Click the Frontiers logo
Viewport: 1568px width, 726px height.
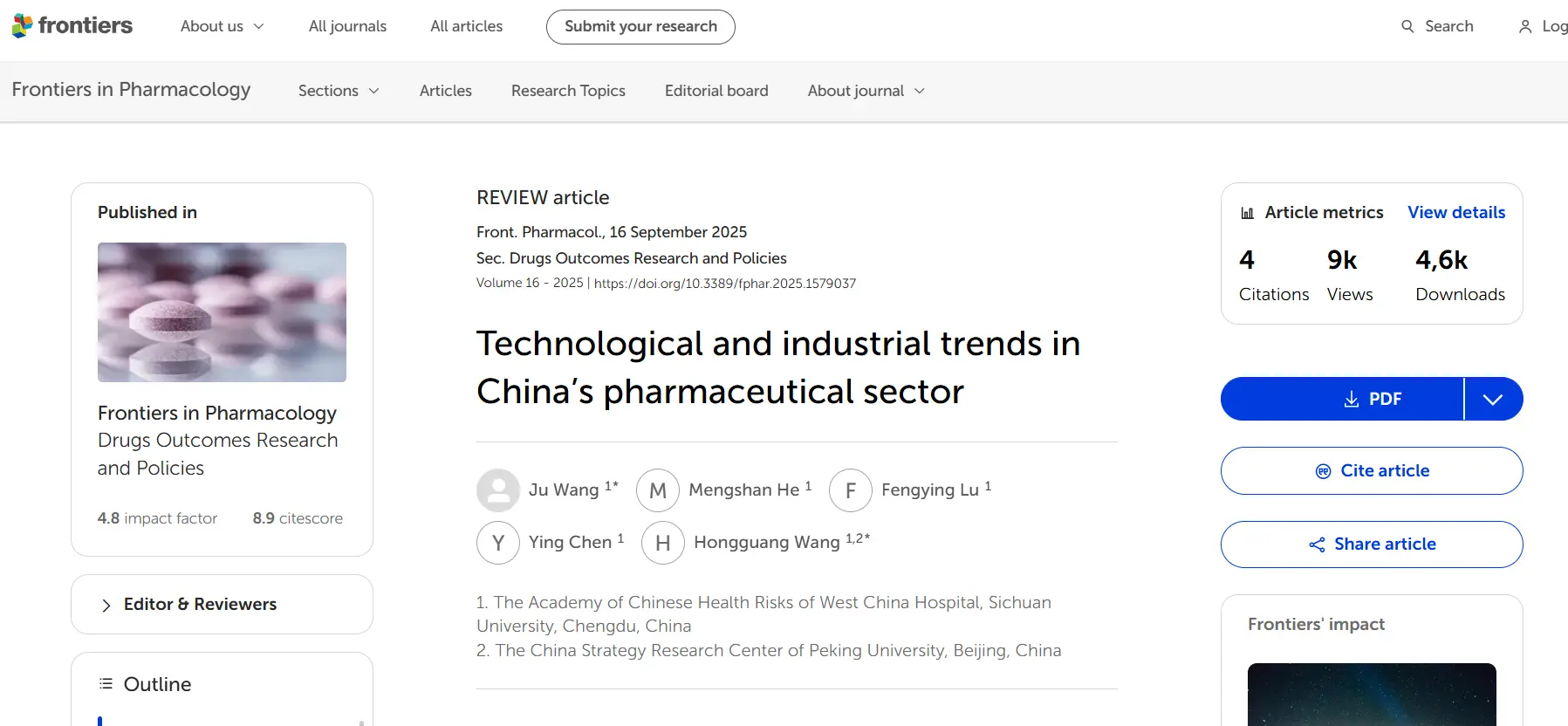click(x=72, y=26)
